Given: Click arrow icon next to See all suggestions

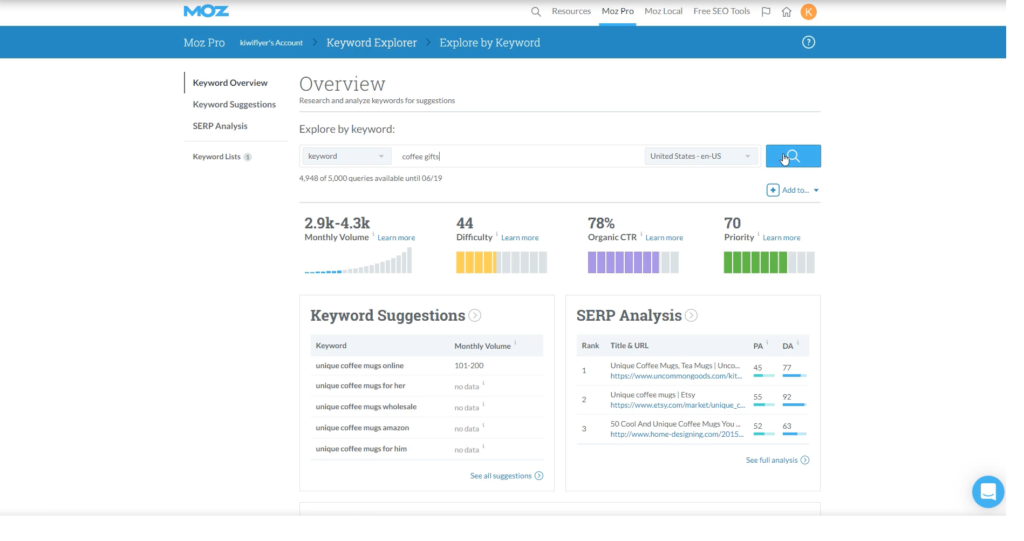Looking at the screenshot, I should (539, 476).
